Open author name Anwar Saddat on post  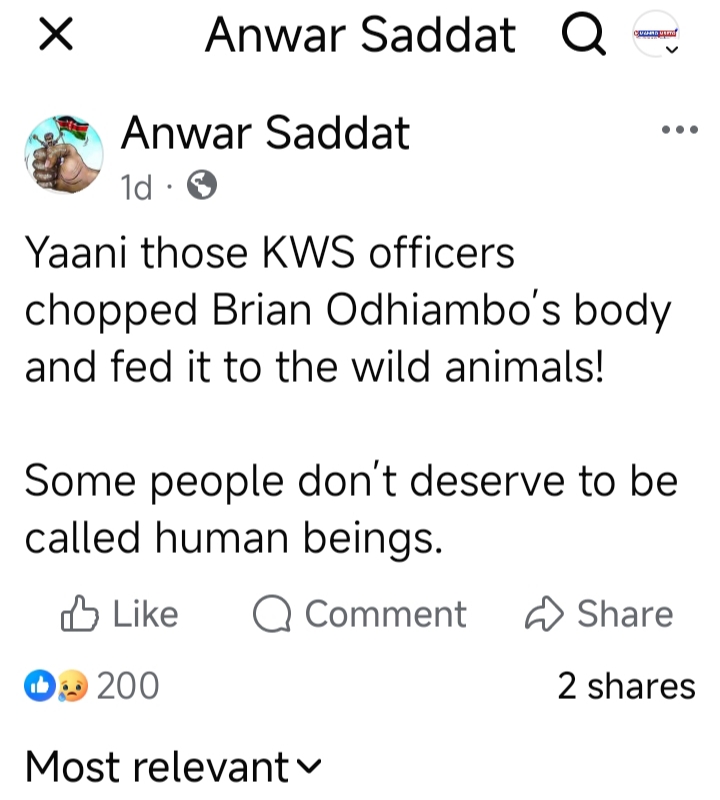pos(265,134)
